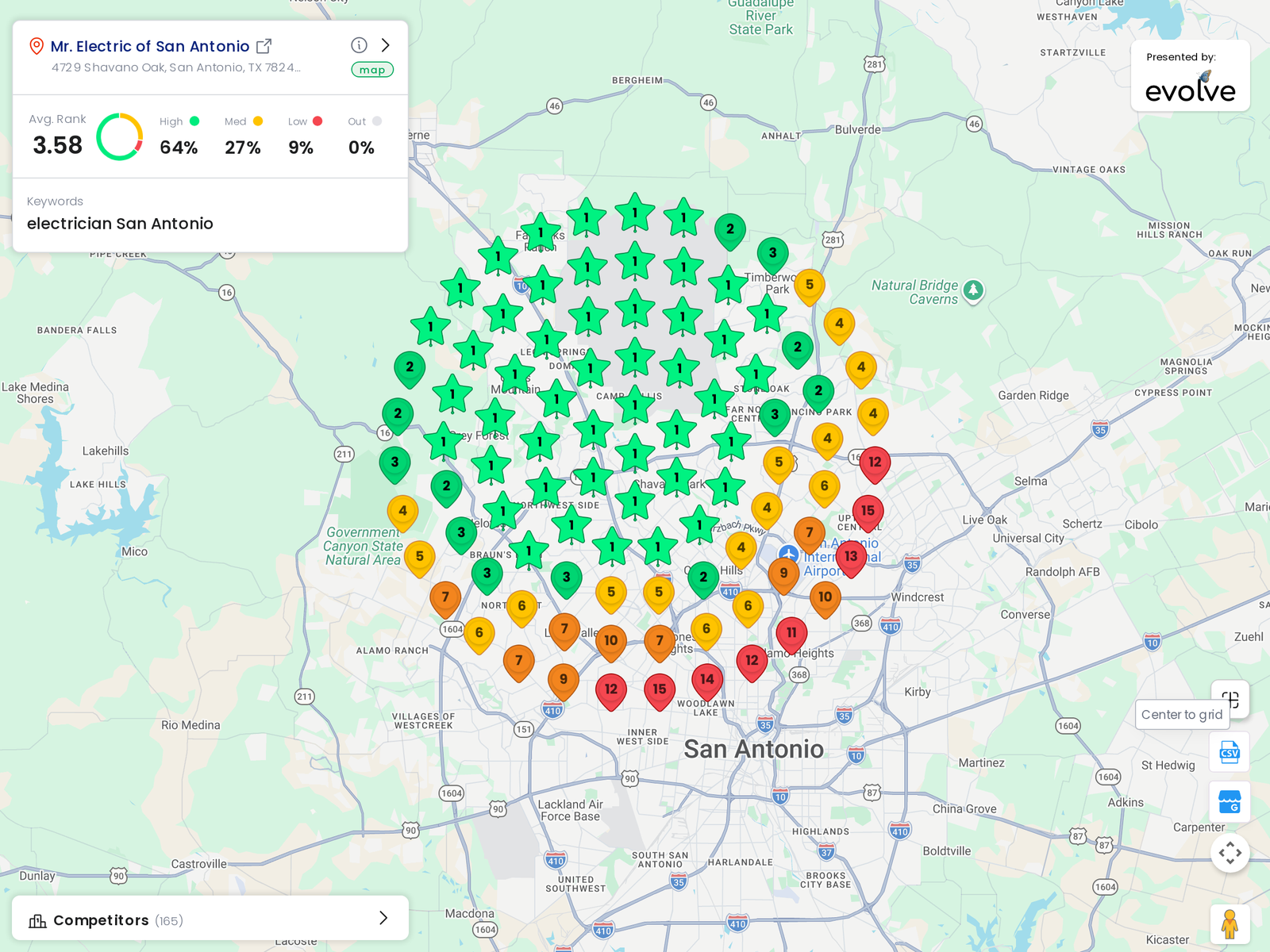
Task: Click the map pan direction control
Action: coord(1230,853)
